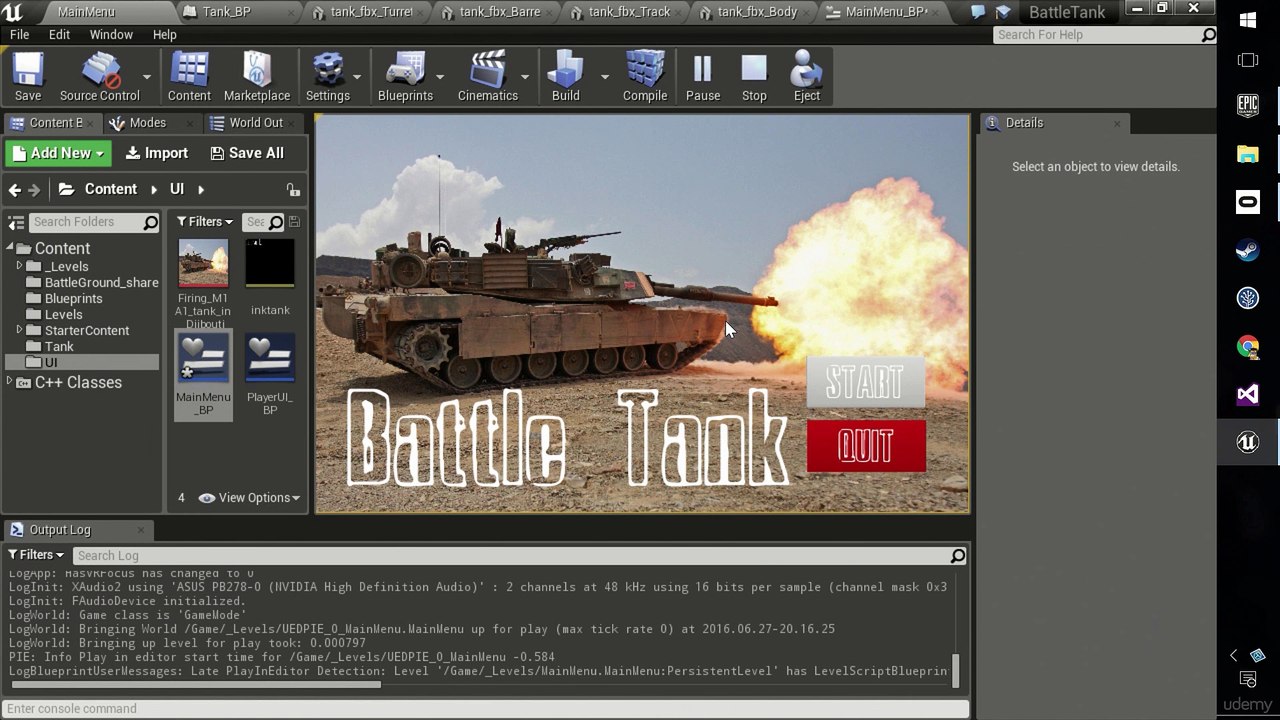Image resolution: width=1280 pixels, height=720 pixels.
Task: Toggle the sources panel view icon
Action: 16,222
